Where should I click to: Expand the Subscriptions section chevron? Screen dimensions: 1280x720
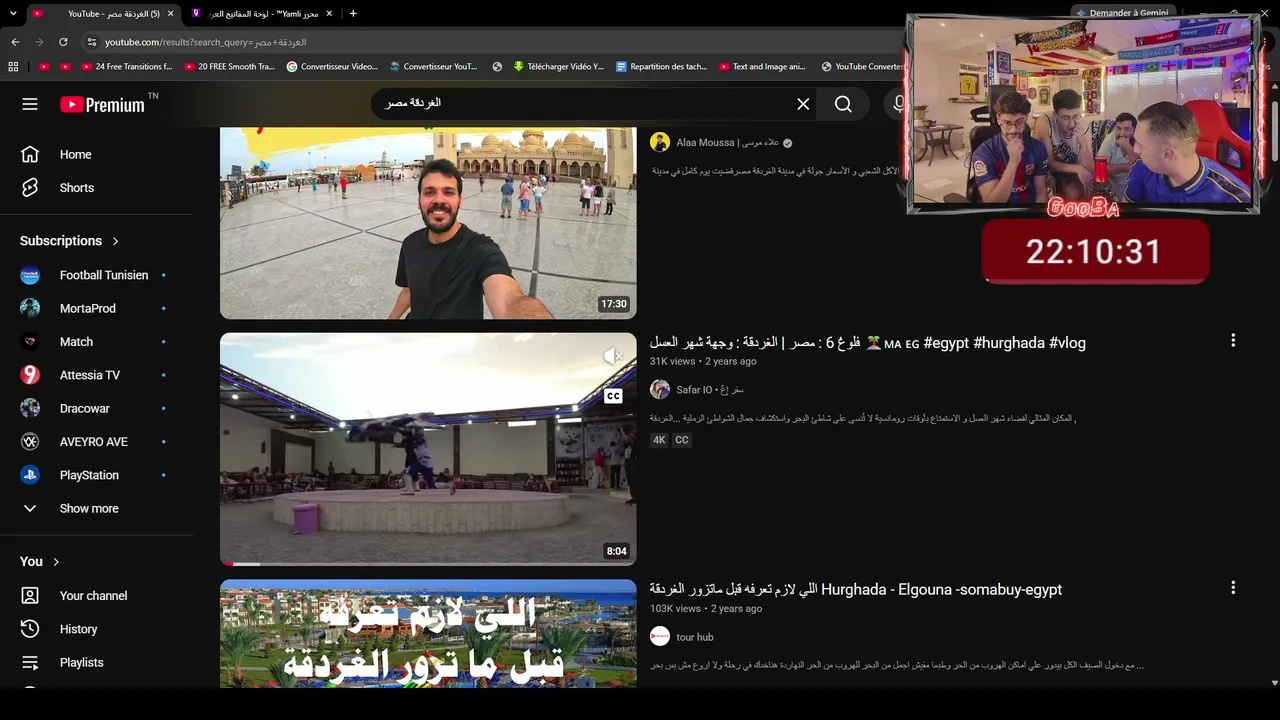tap(115, 241)
